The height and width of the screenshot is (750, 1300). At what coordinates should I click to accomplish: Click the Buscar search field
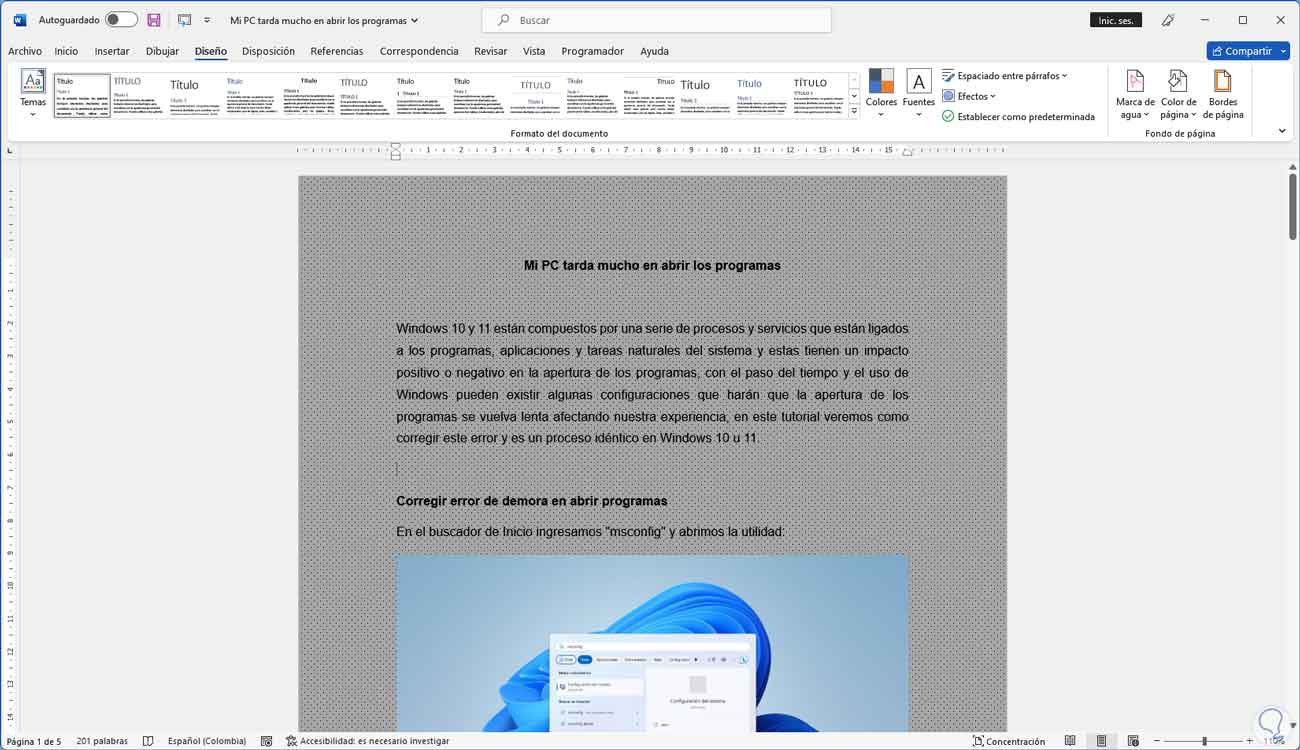656,20
